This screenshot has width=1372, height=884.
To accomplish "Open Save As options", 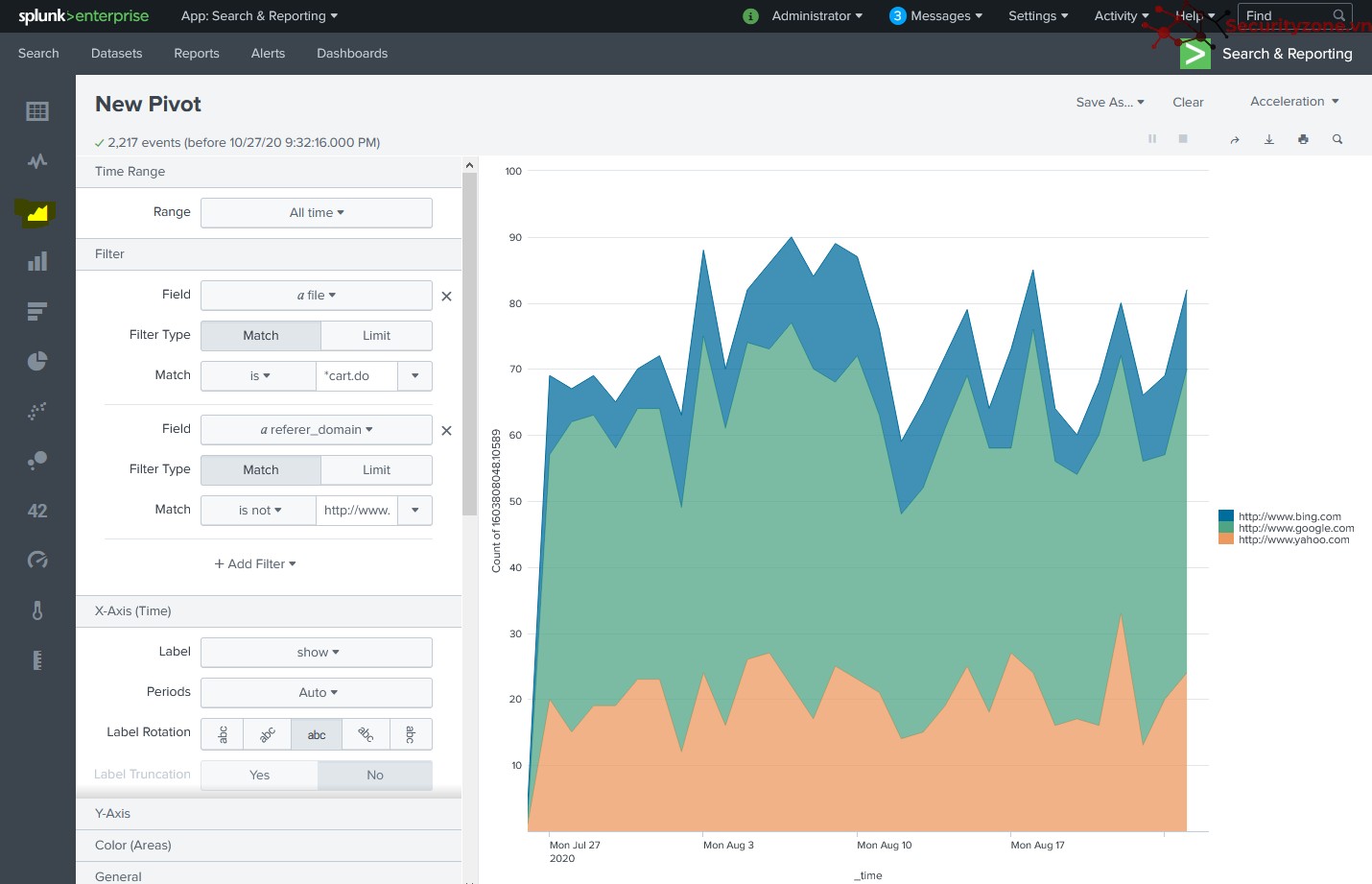I will point(1110,102).
